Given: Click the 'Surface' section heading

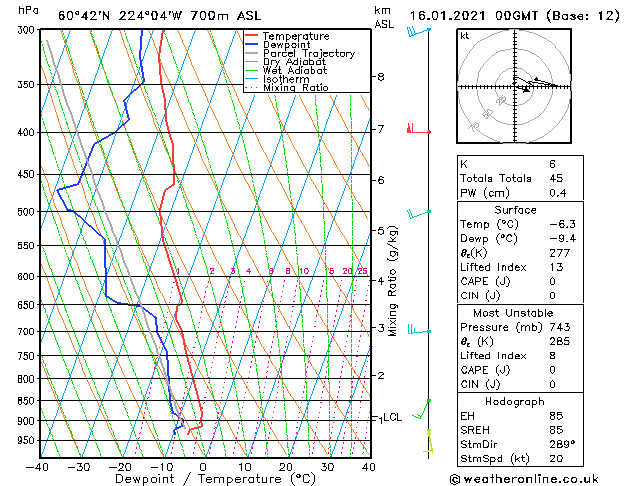Looking at the screenshot, I should (x=515, y=210).
